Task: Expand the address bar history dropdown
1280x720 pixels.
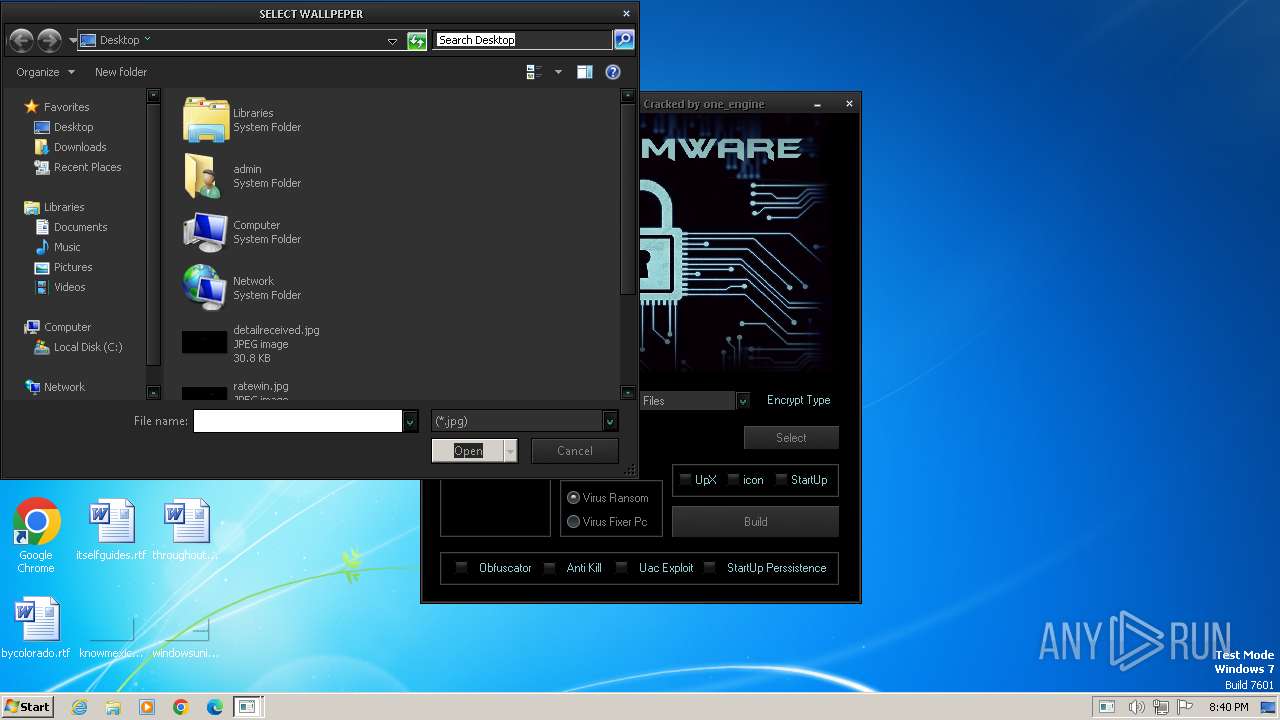Action: click(x=392, y=41)
